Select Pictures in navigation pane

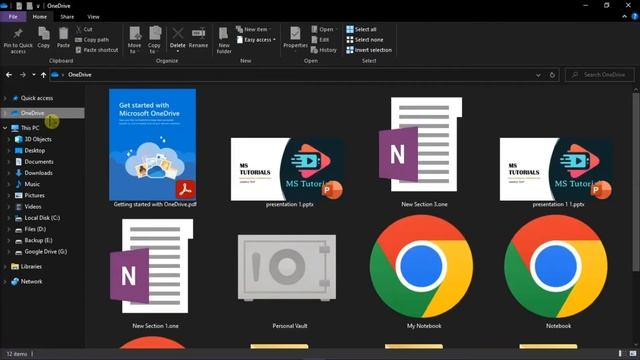coord(34,196)
